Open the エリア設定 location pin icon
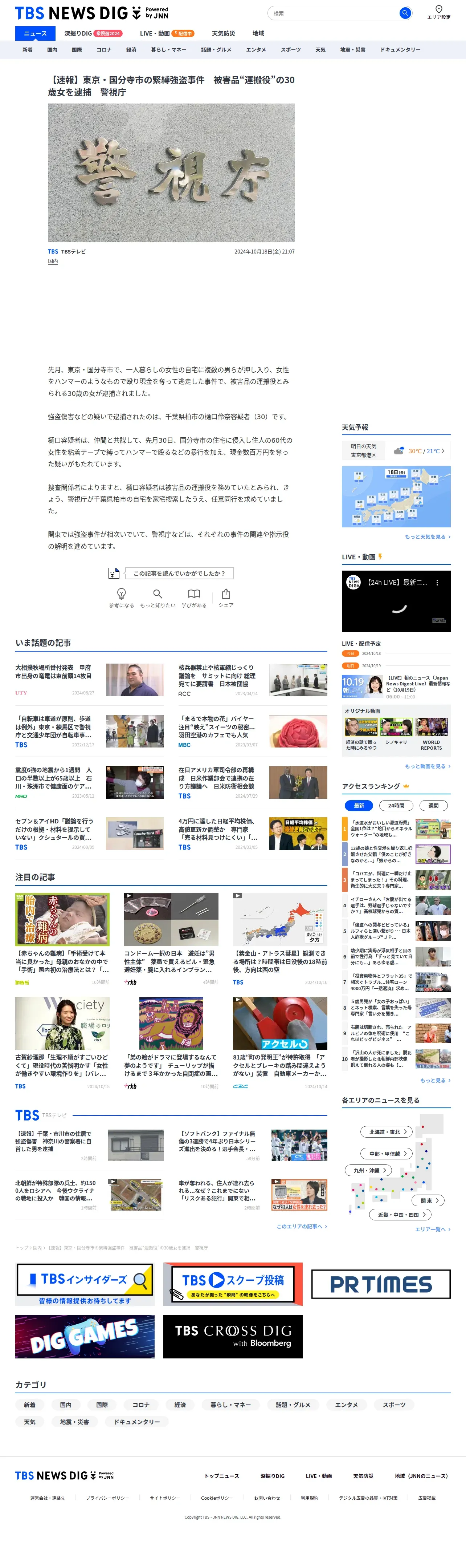 [x=439, y=8]
